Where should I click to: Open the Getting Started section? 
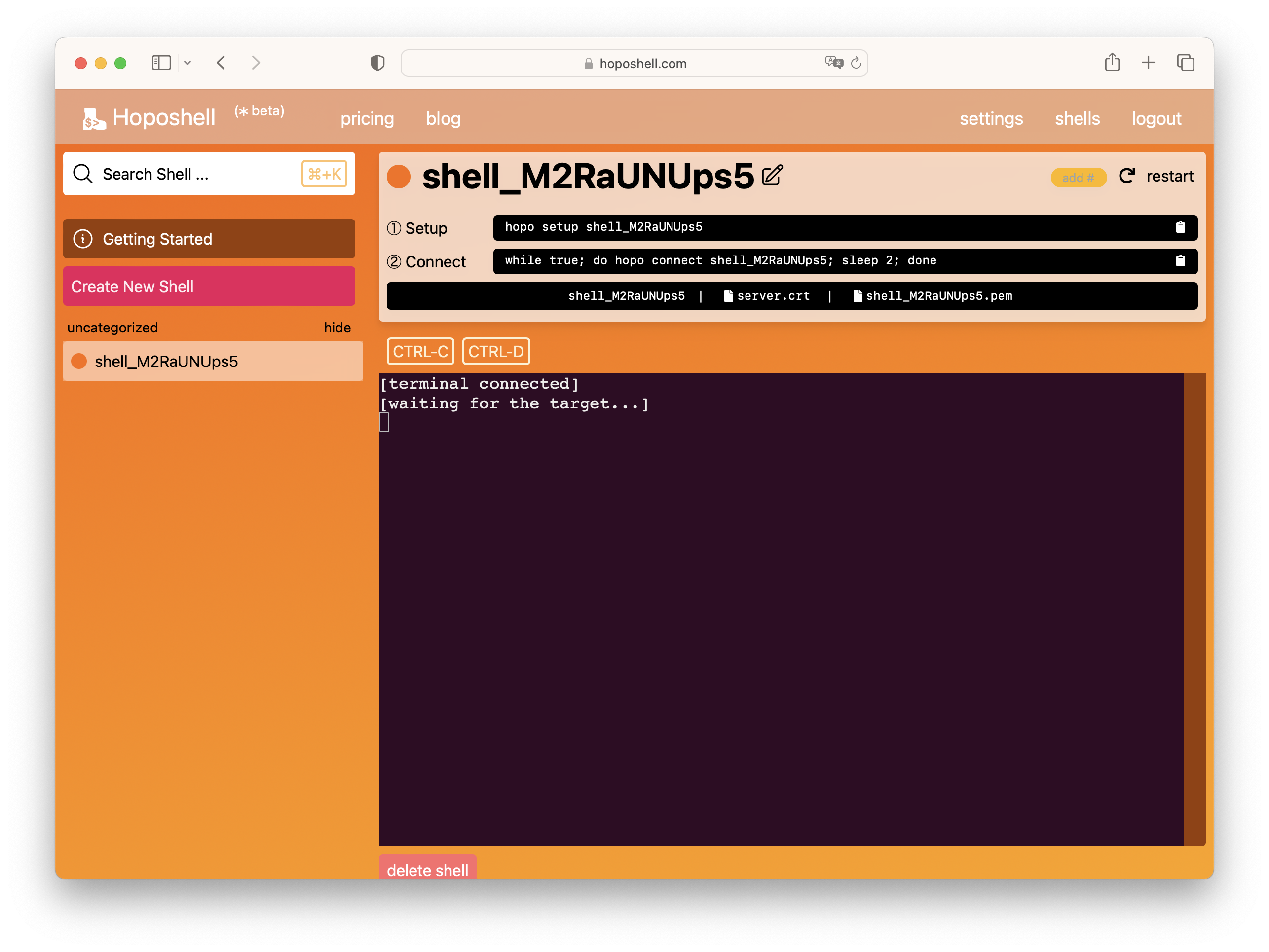[209, 239]
